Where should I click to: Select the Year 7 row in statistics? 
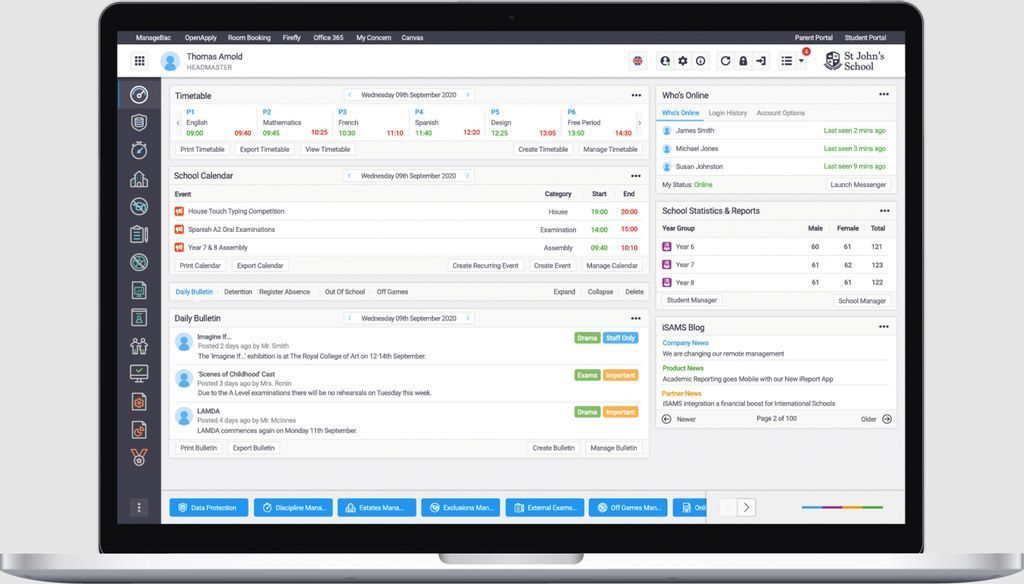775,265
